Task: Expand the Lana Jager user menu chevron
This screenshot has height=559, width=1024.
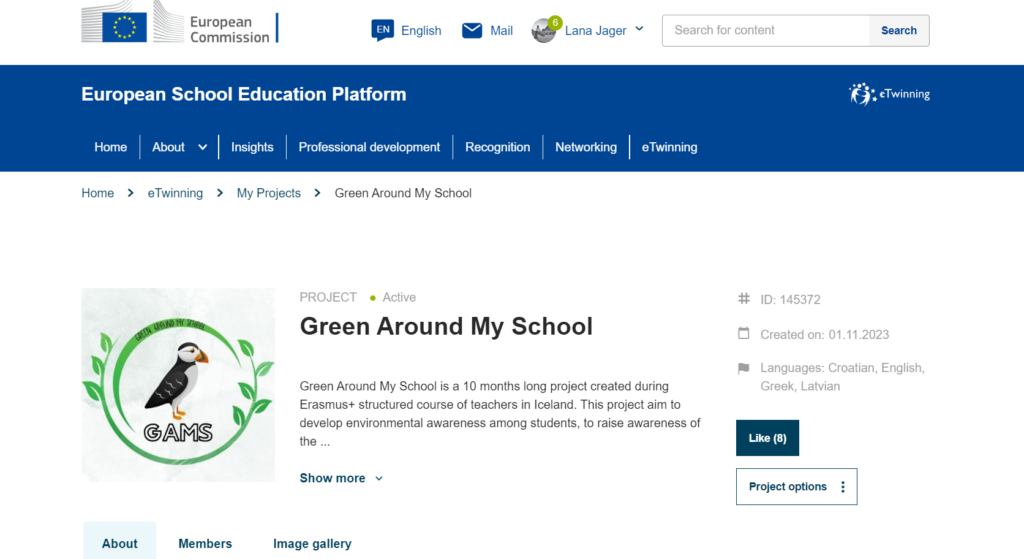Action: 639,29
